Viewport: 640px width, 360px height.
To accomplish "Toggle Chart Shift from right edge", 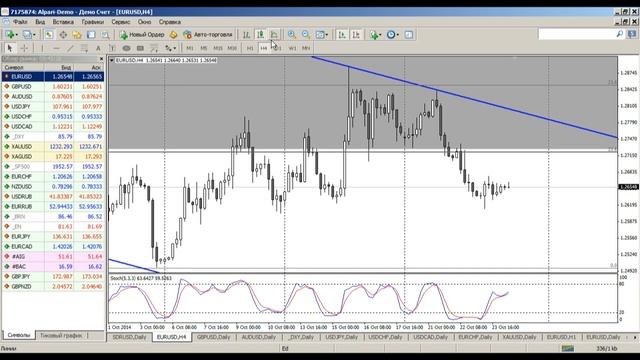I will coord(356,35).
